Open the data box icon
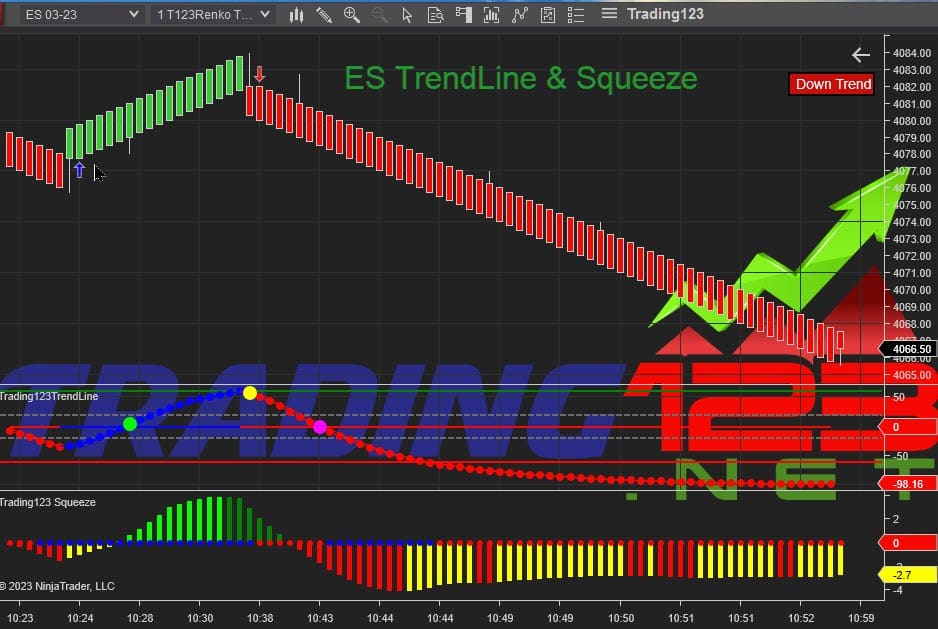Screen dimensions: 938x629 click(x=435, y=15)
